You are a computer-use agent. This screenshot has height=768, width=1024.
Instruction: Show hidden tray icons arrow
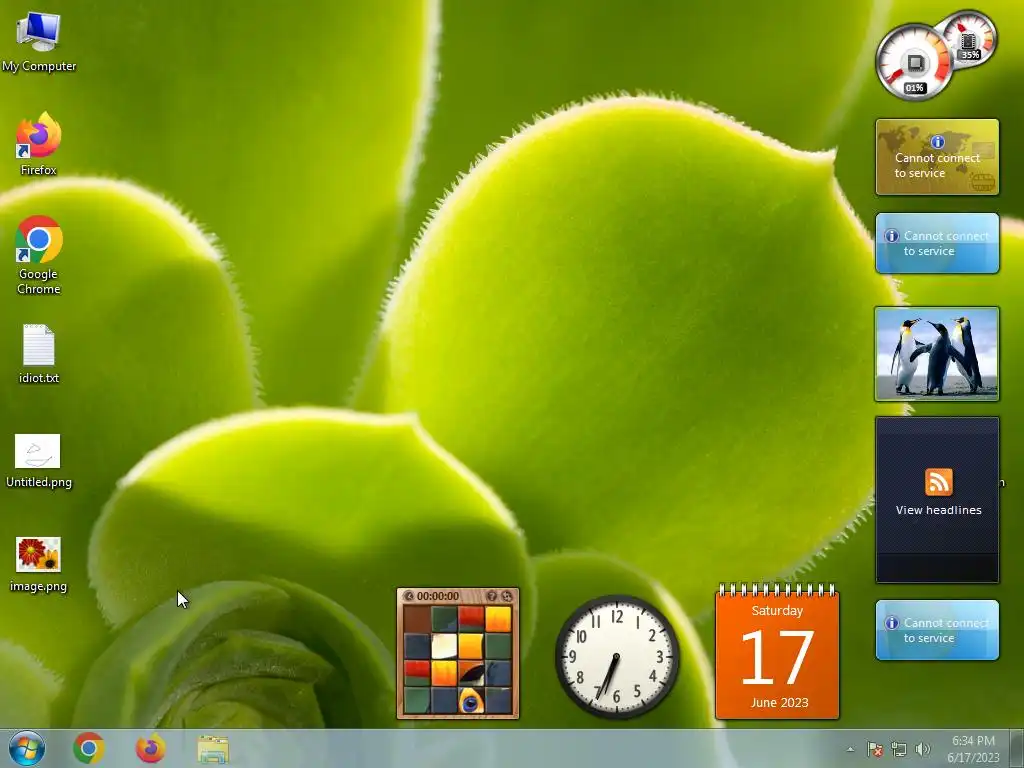[850, 749]
